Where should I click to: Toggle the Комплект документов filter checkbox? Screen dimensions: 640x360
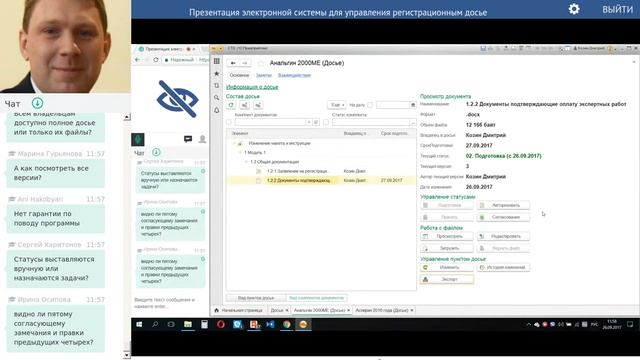[229, 122]
